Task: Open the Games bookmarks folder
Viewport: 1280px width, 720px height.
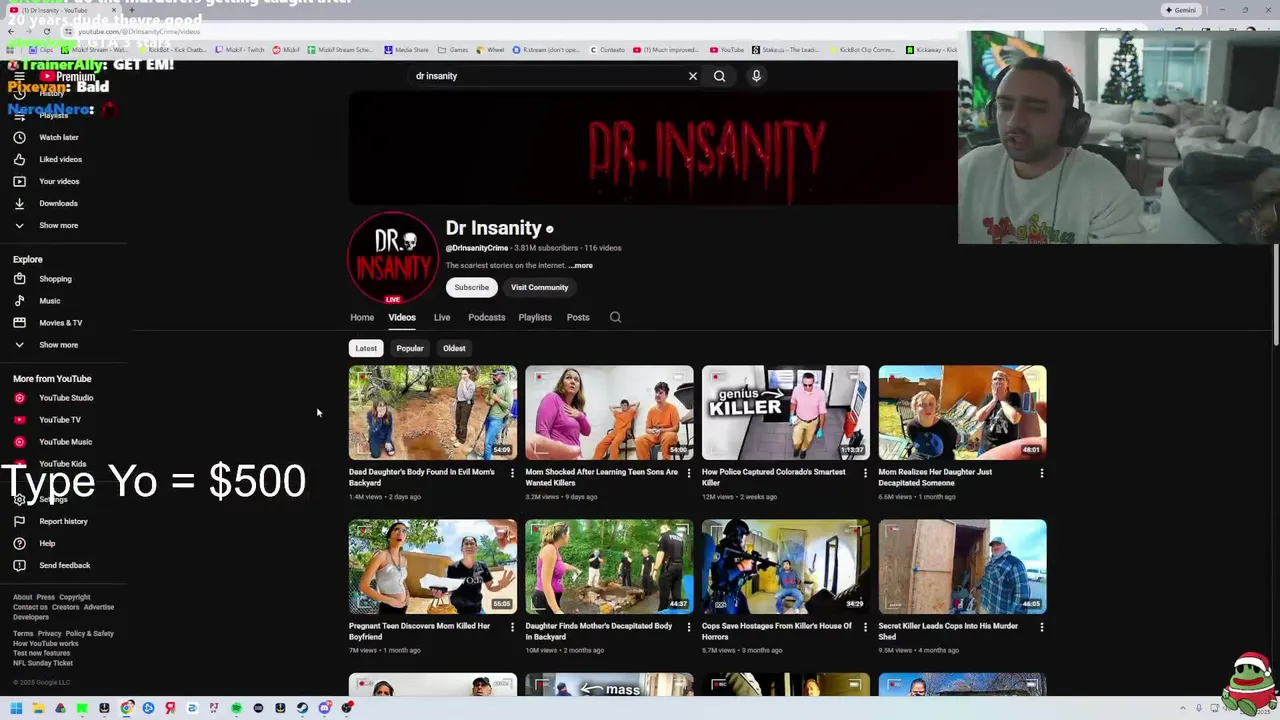Action: [454, 50]
